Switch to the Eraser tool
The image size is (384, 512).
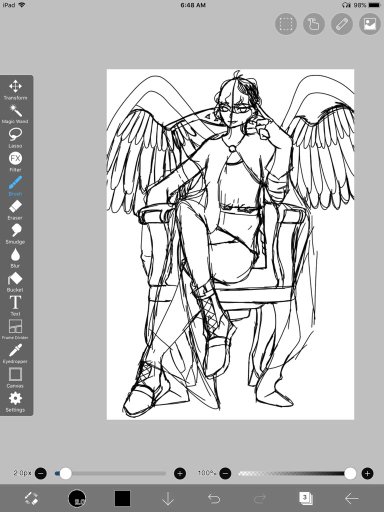[15, 210]
